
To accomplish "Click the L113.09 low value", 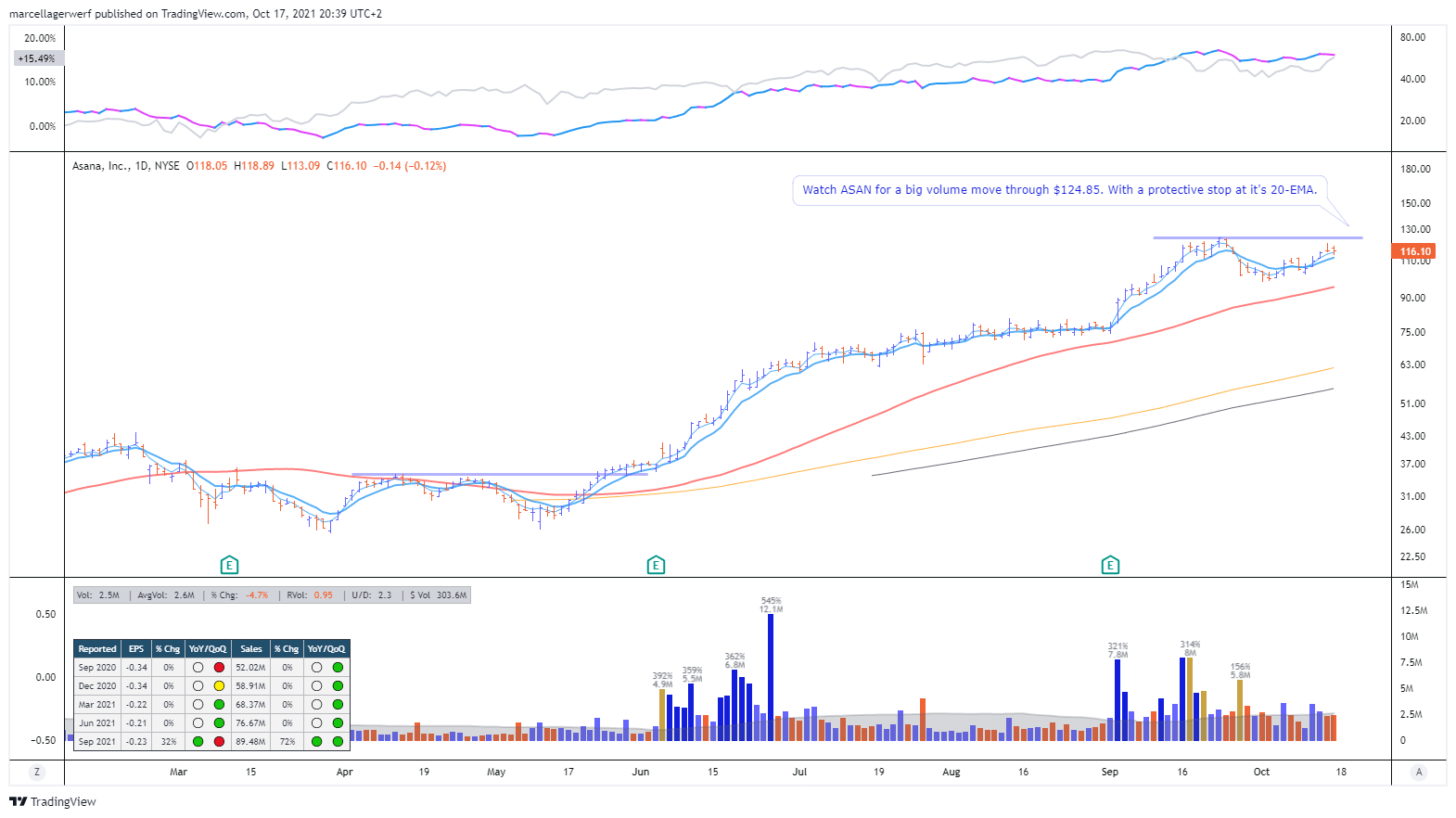I will 300,166.
